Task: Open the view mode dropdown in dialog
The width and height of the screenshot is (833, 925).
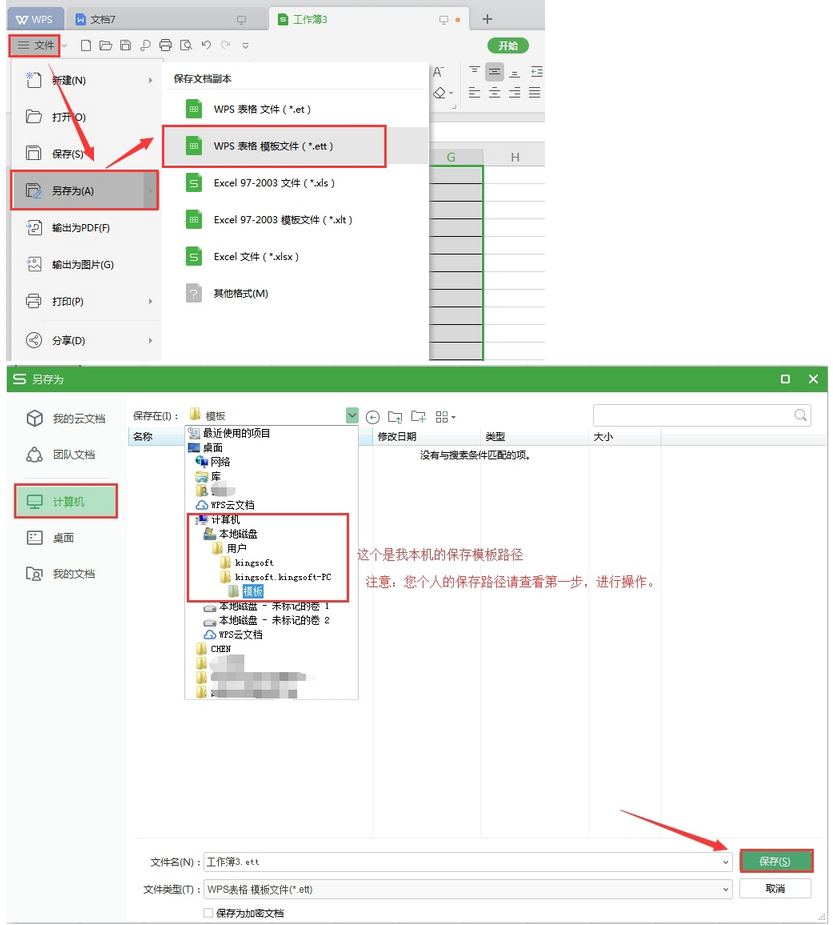Action: click(x=445, y=417)
